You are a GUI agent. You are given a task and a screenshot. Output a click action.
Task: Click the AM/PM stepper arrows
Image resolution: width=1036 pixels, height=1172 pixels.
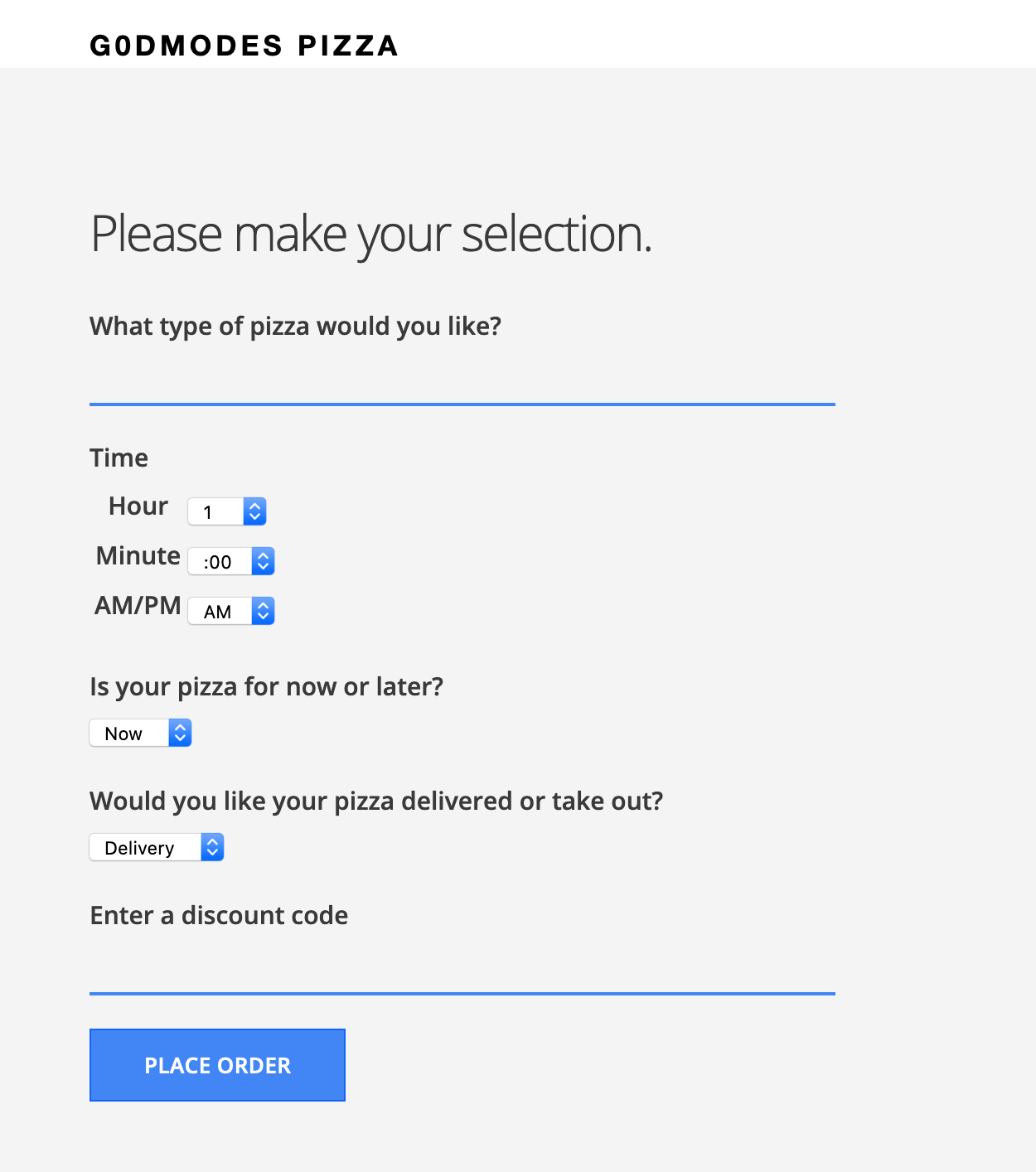pyautogui.click(x=262, y=611)
